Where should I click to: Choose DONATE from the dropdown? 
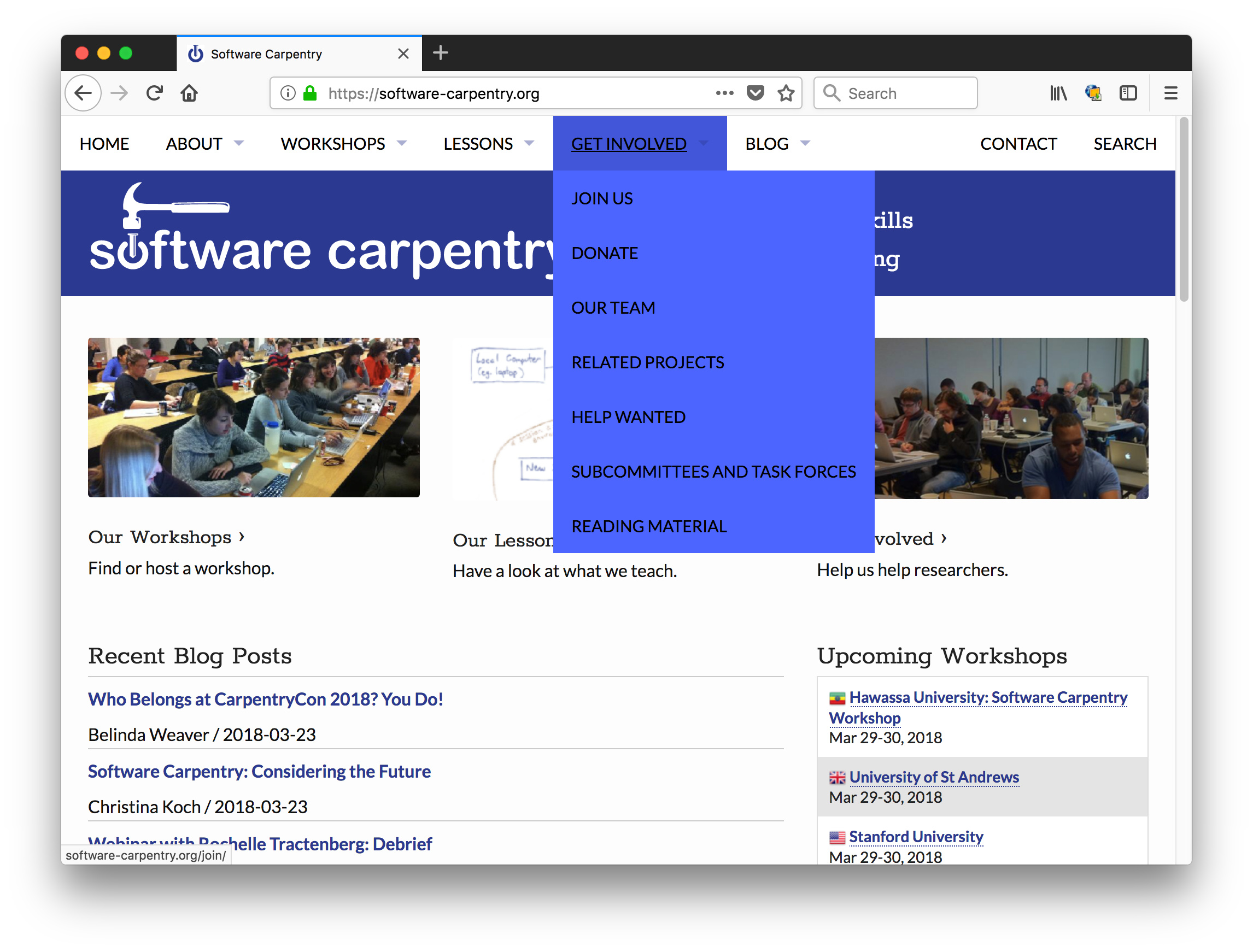click(x=713, y=252)
